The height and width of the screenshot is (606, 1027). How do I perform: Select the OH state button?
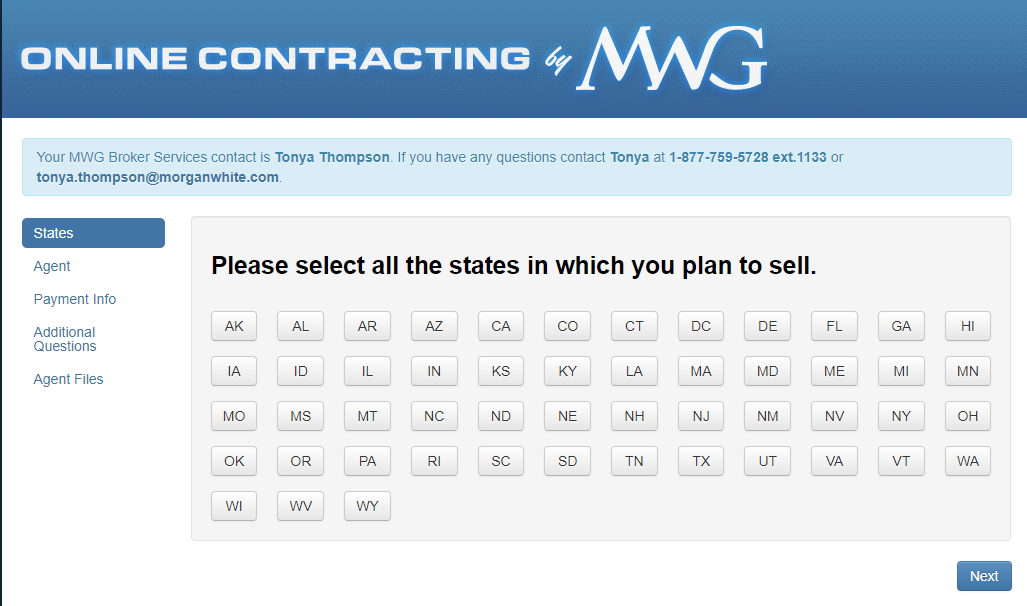pyautogui.click(x=967, y=416)
